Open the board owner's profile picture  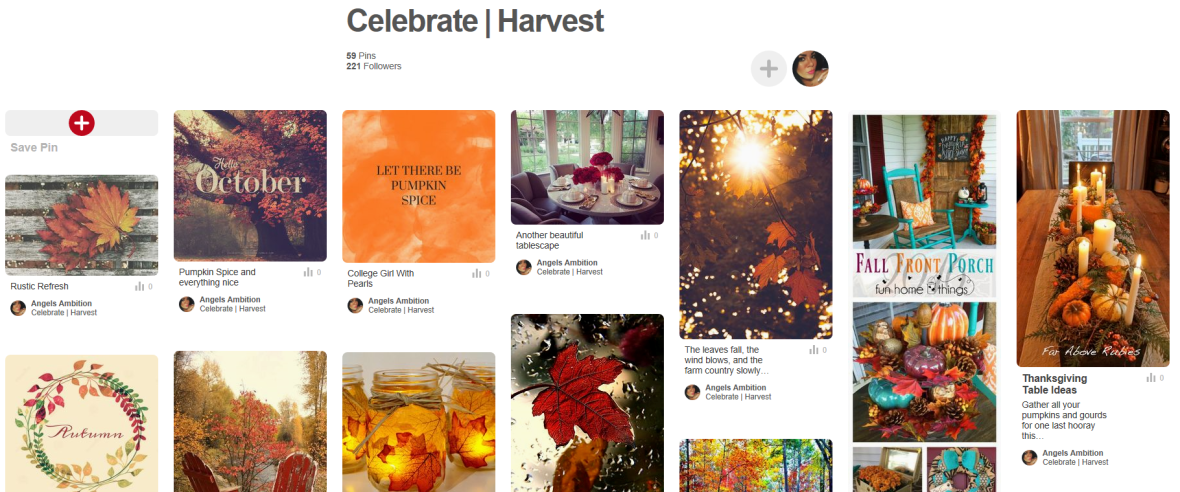point(810,69)
